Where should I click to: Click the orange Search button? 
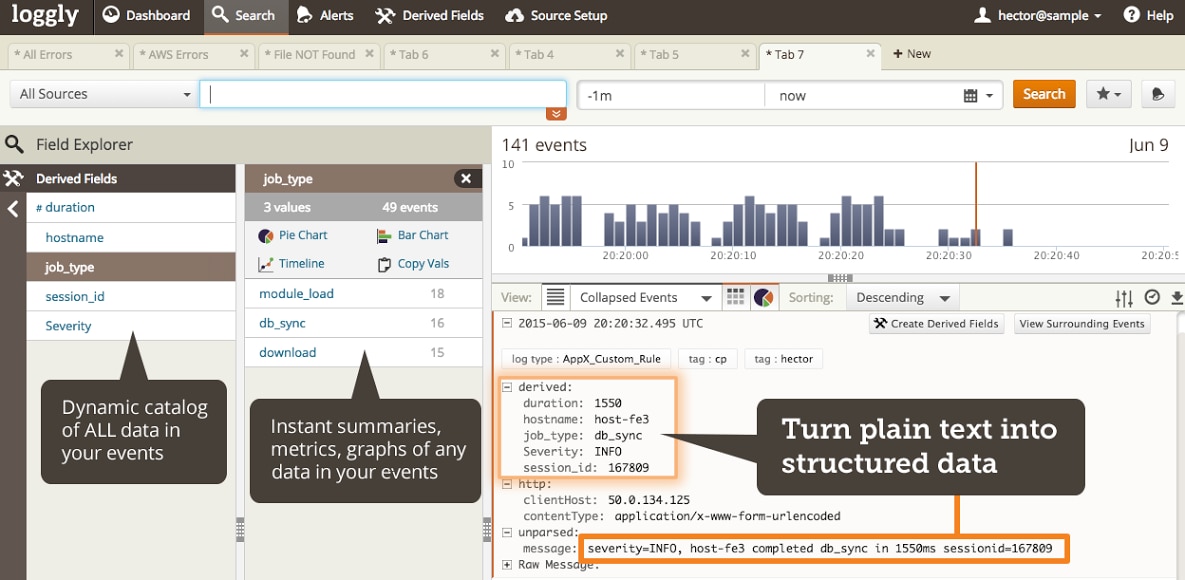[x=1043, y=94]
